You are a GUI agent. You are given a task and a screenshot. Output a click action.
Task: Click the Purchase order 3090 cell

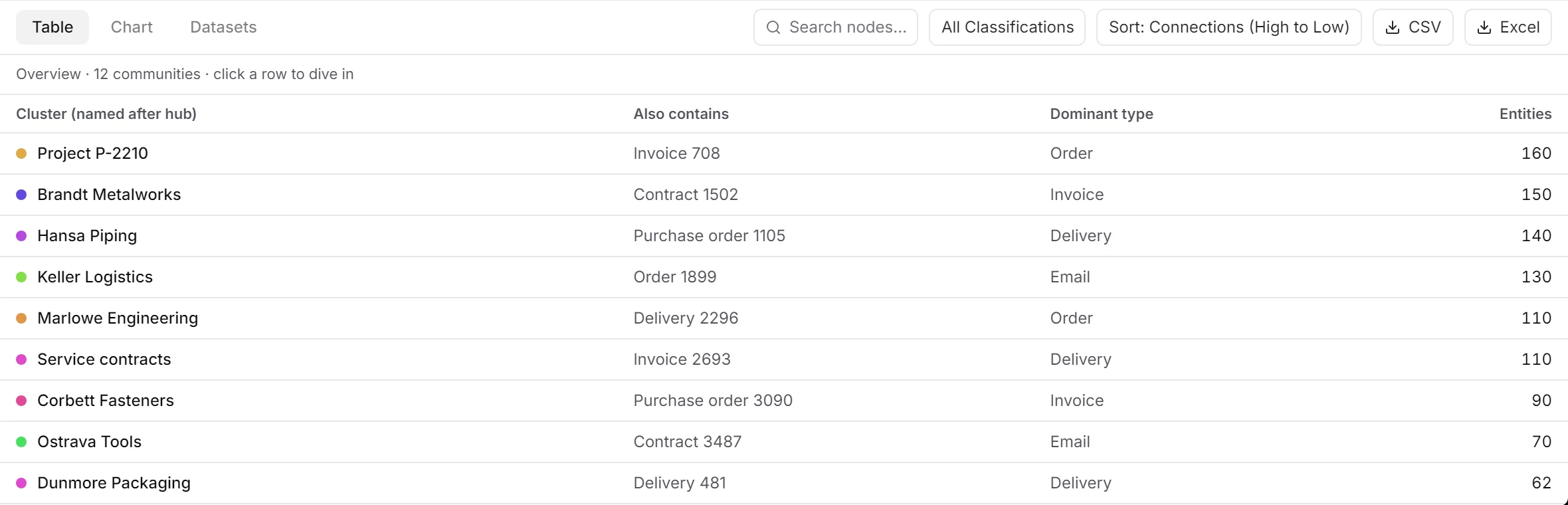point(713,401)
